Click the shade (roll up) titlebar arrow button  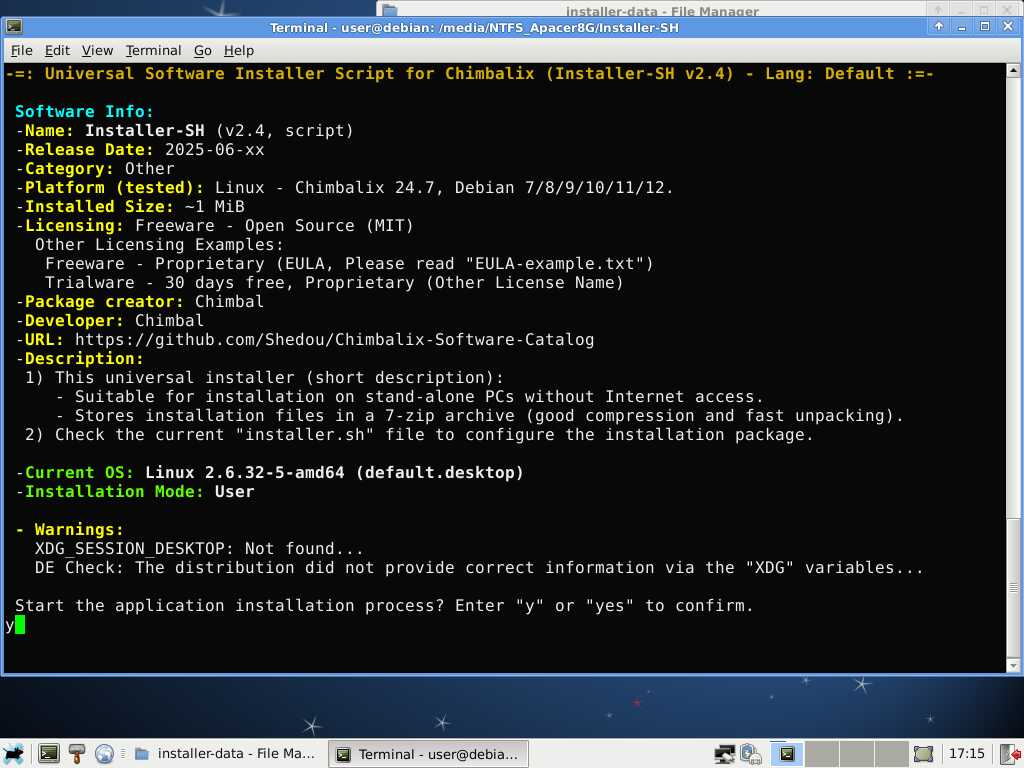[938, 26]
